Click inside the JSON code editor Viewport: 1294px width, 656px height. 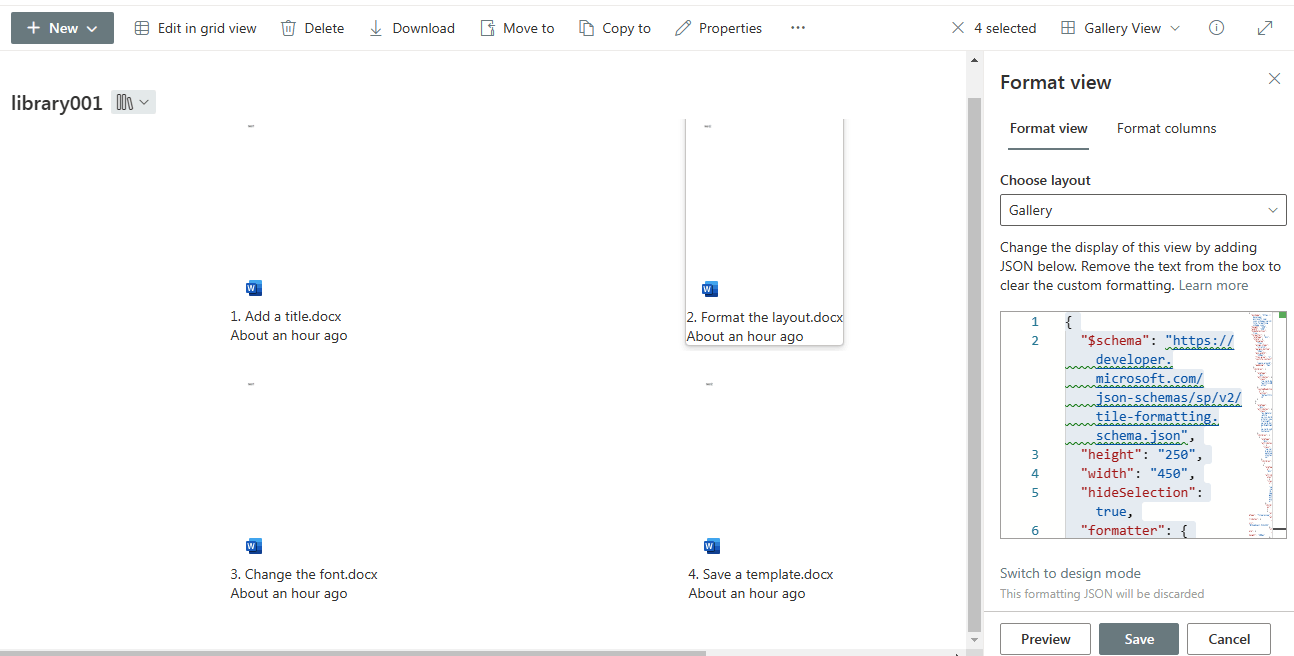[x=1143, y=425]
